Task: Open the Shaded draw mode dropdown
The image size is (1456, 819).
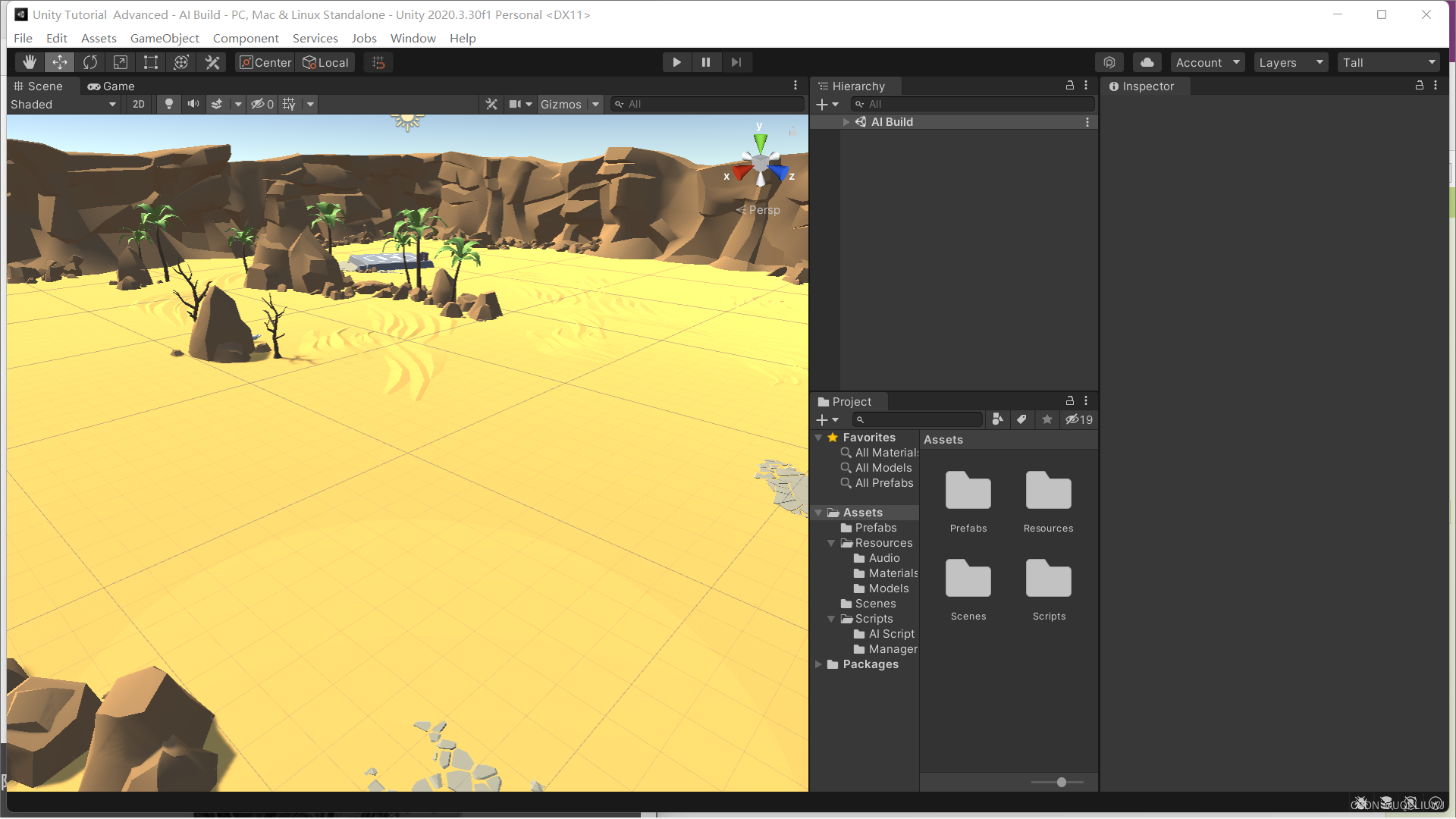Action: click(x=64, y=104)
